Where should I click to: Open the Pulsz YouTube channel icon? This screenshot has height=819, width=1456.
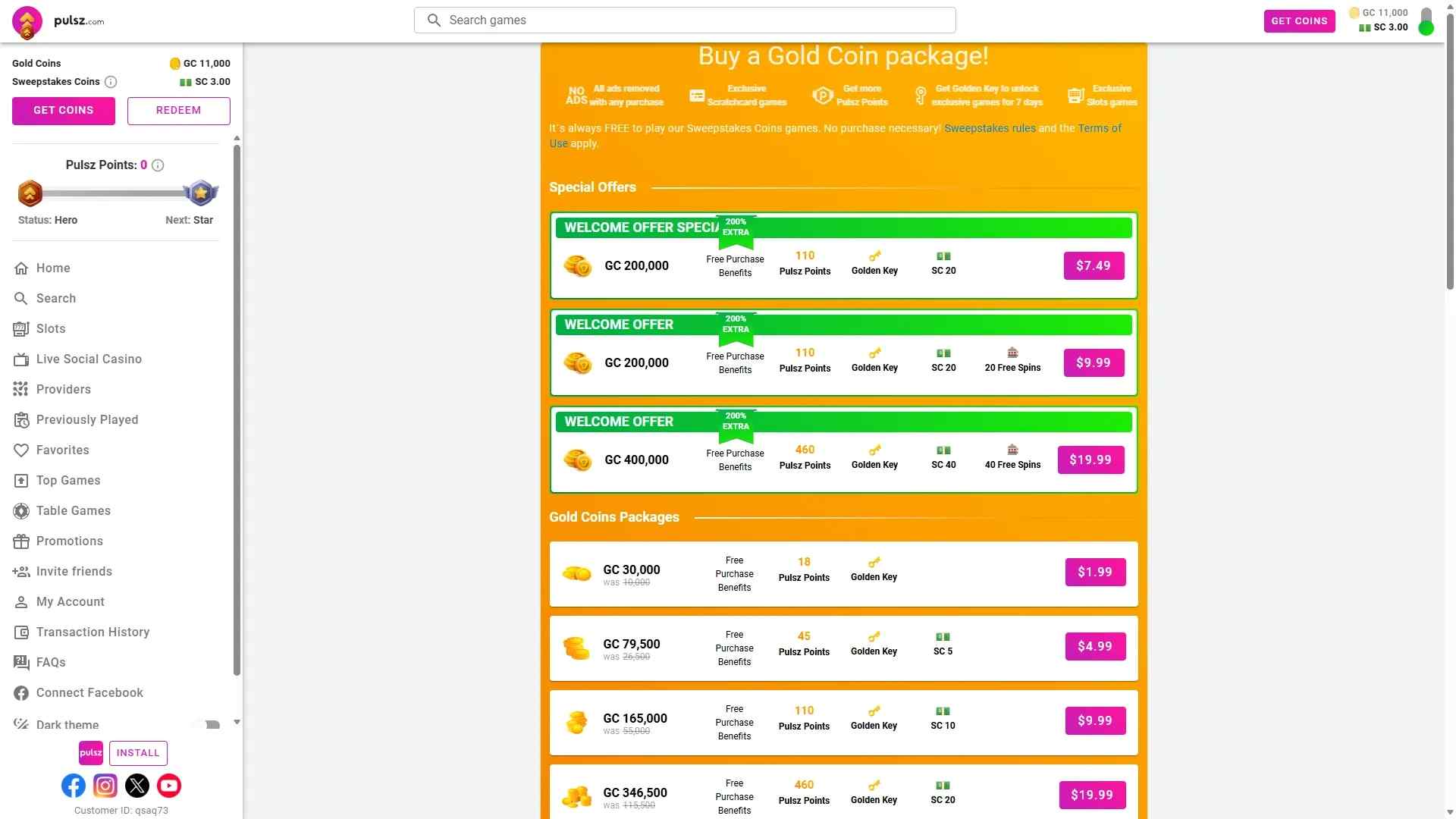tap(169, 786)
